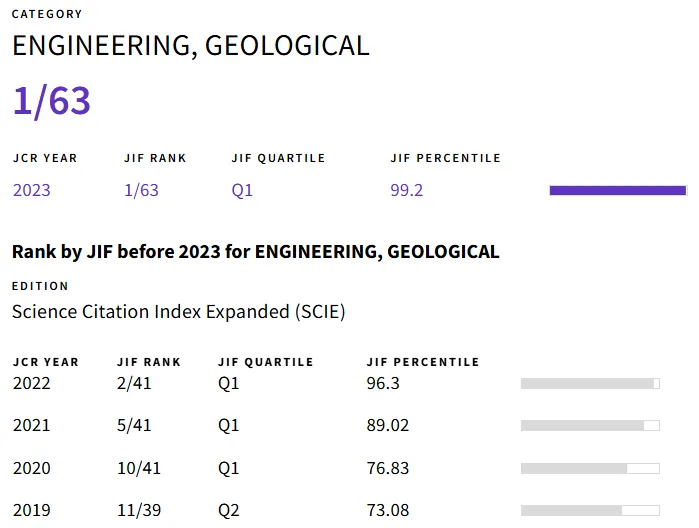Click the 2019 percentile progress bar
The height and width of the screenshot is (528, 699).
point(590,510)
